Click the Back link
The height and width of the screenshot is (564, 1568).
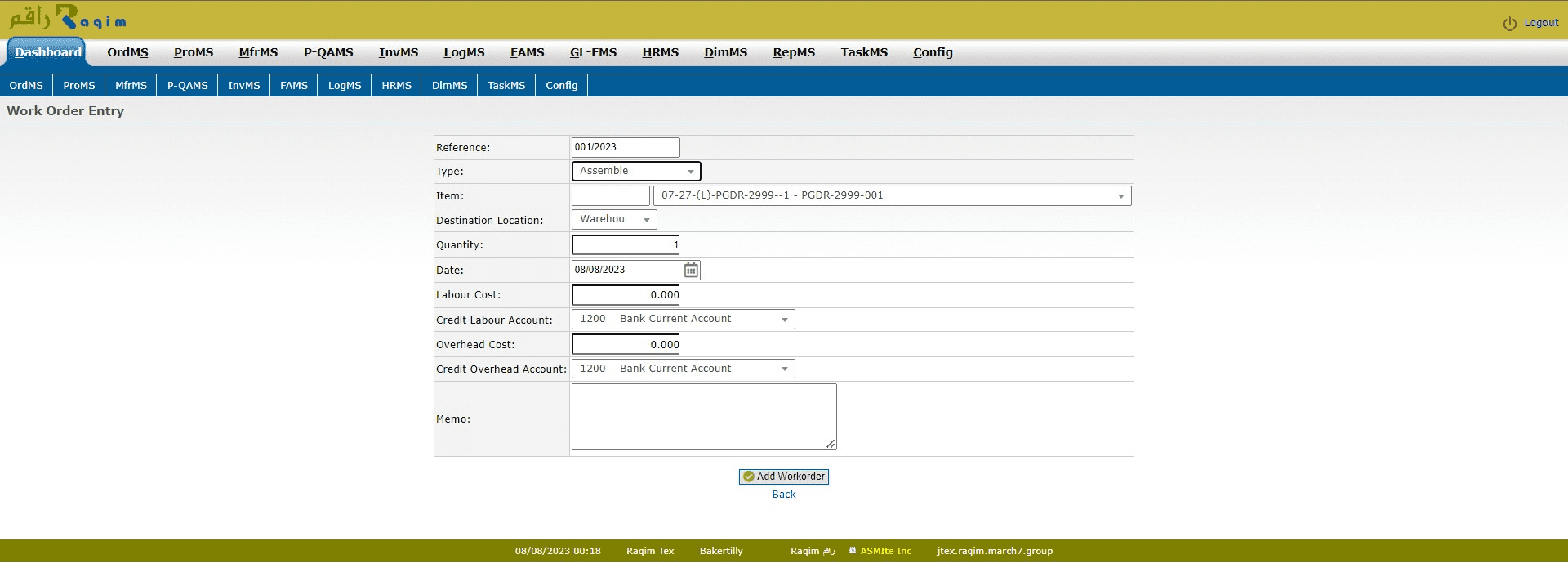pos(783,495)
